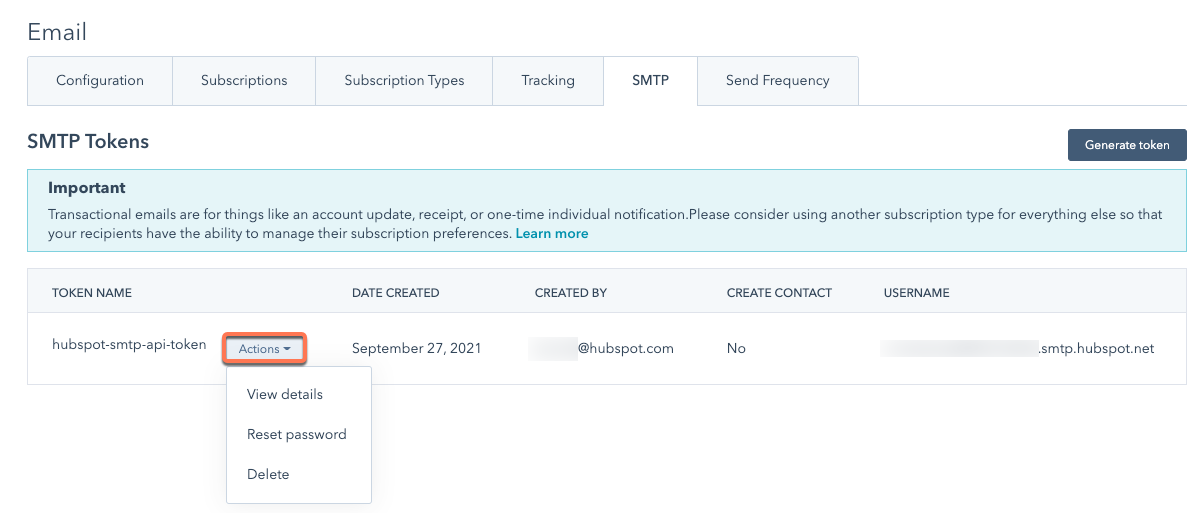Click the Generate token button

(x=1127, y=145)
